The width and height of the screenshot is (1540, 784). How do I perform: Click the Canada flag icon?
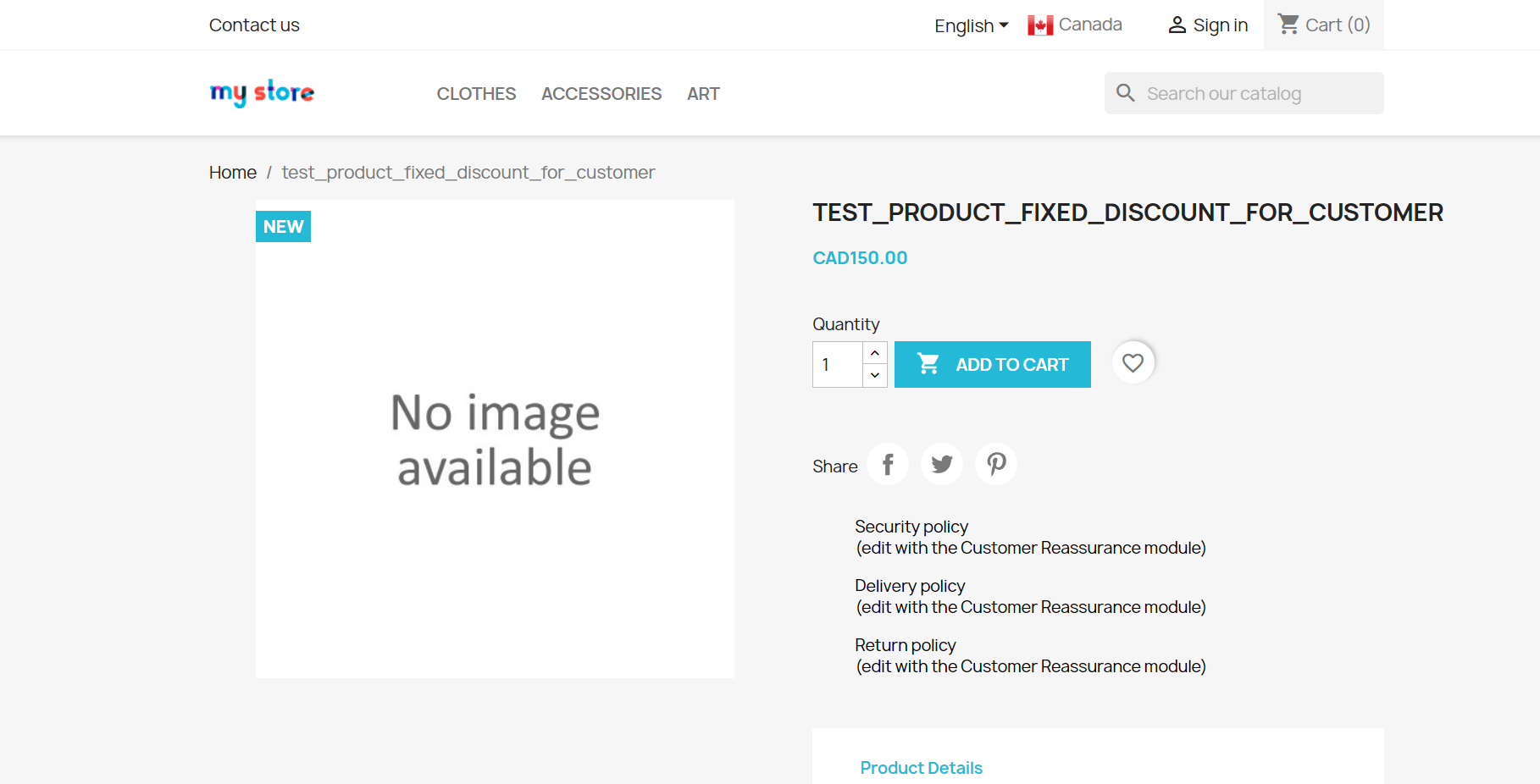click(x=1039, y=25)
